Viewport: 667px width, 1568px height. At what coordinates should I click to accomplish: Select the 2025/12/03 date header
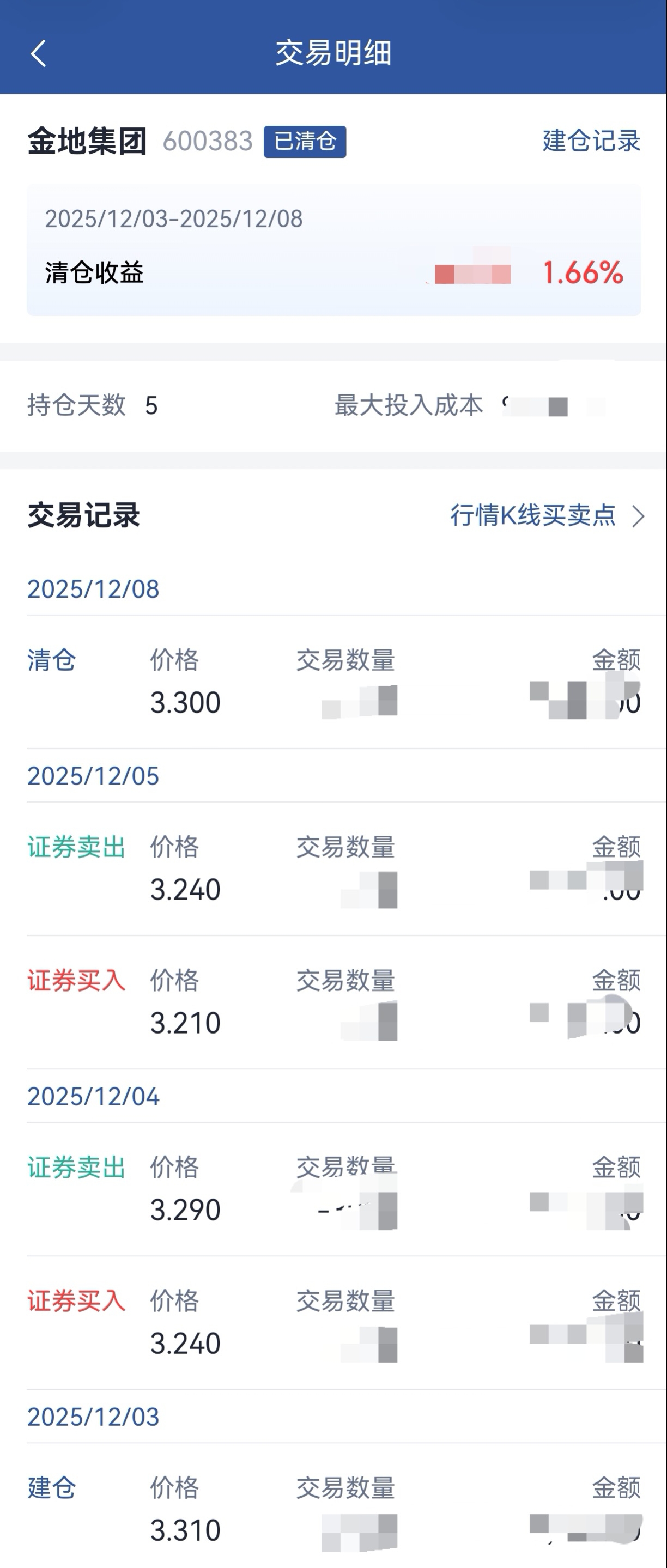click(x=93, y=1417)
